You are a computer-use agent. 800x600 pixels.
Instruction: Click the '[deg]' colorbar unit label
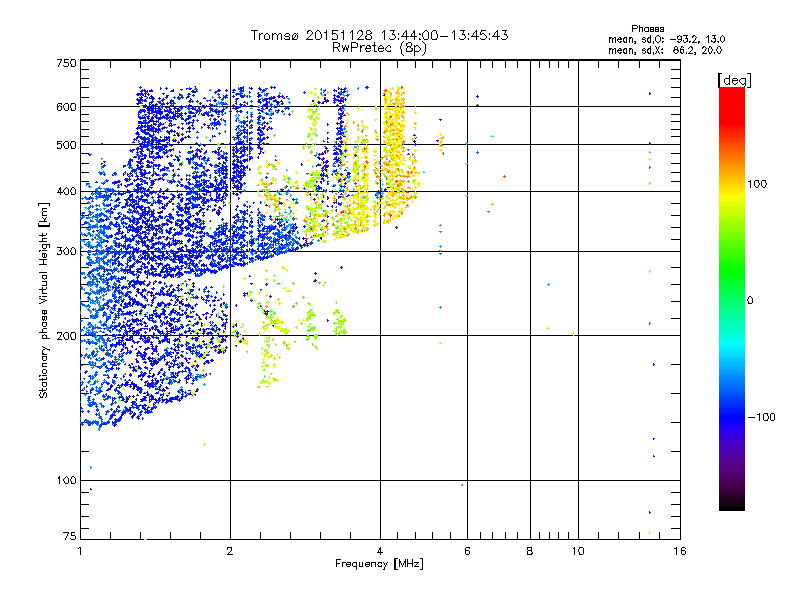point(734,81)
